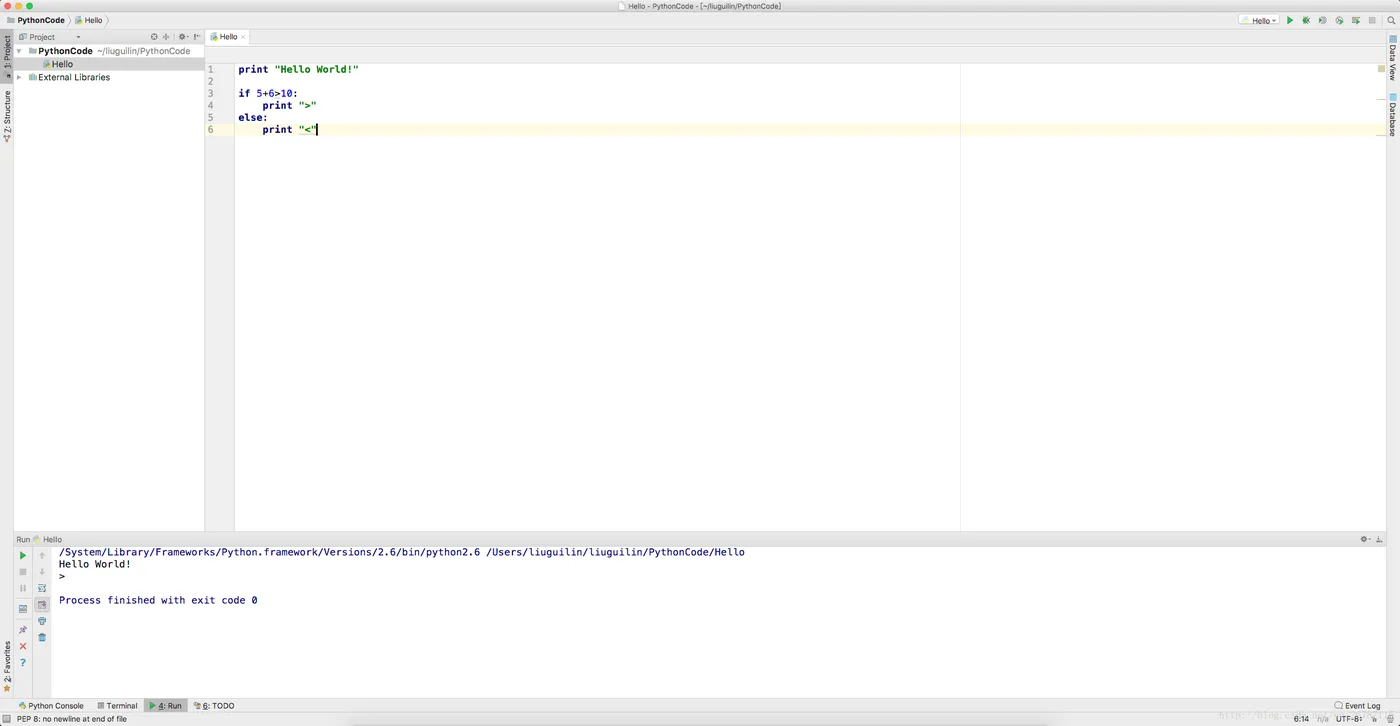Open the Run panel help question mark
This screenshot has width=1400, height=726.
23,663
